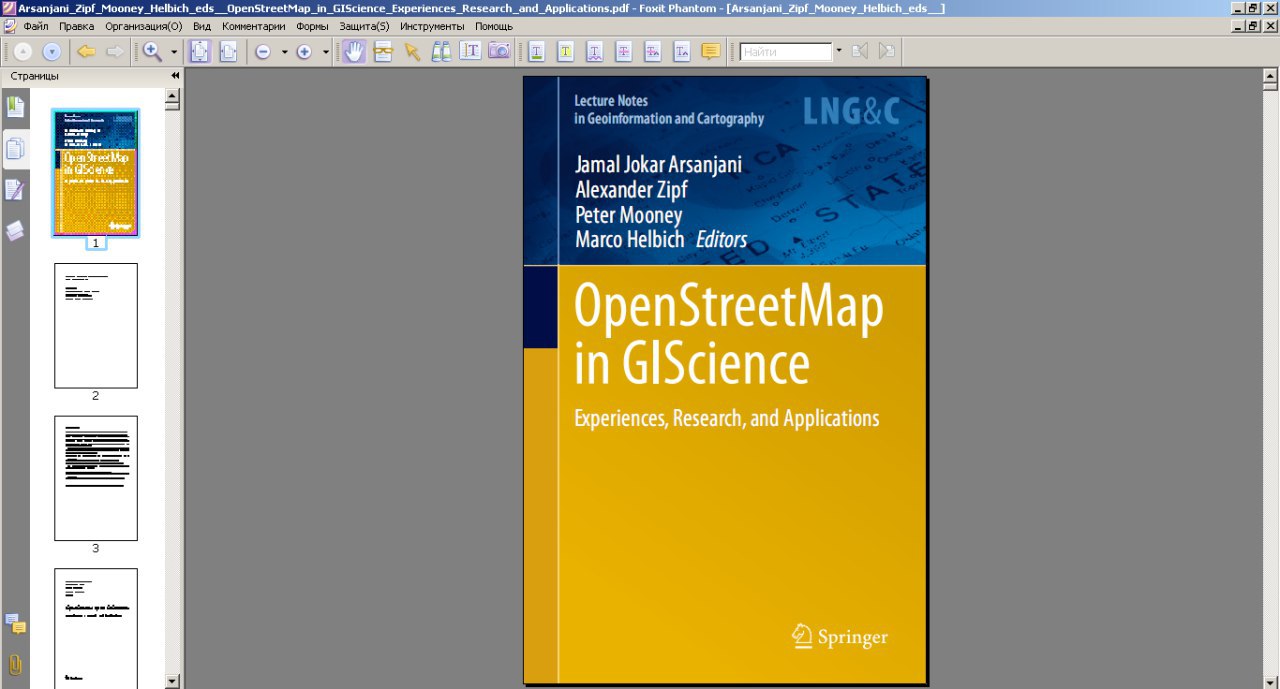
Task: Go to next page with down arrow
Action: tap(51, 52)
